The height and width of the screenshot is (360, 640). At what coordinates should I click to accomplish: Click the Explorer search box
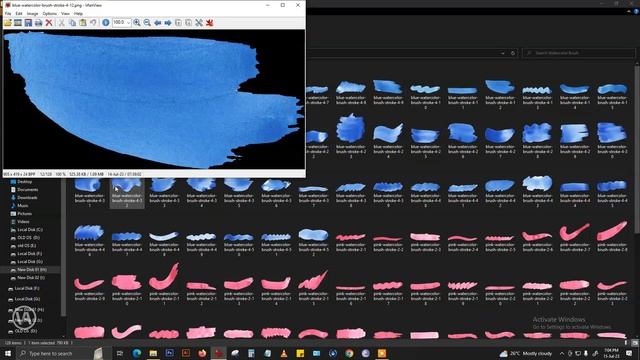(579, 53)
